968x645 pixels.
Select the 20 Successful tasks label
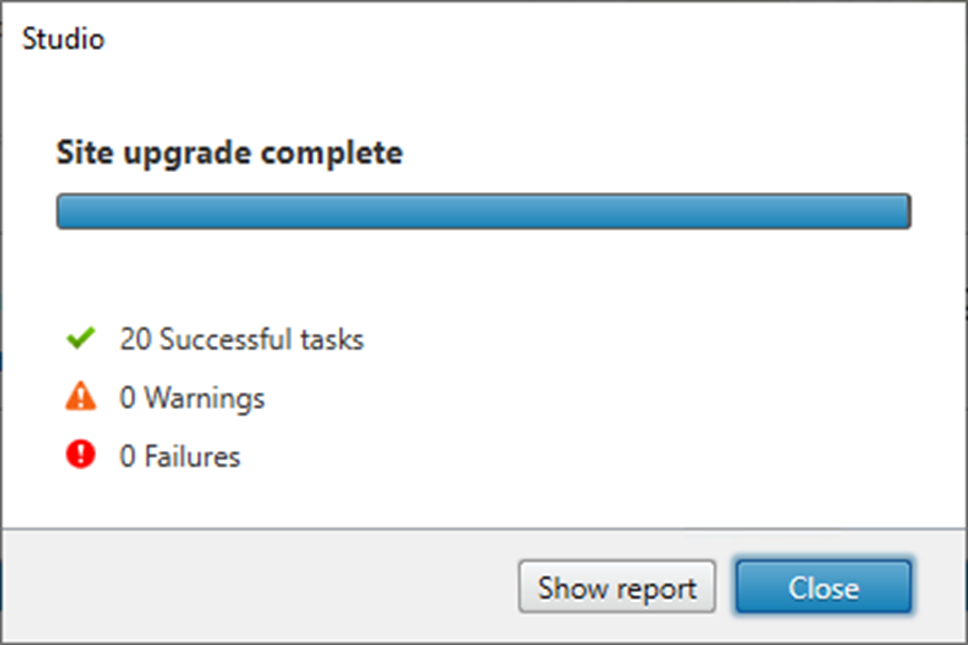[243, 339]
